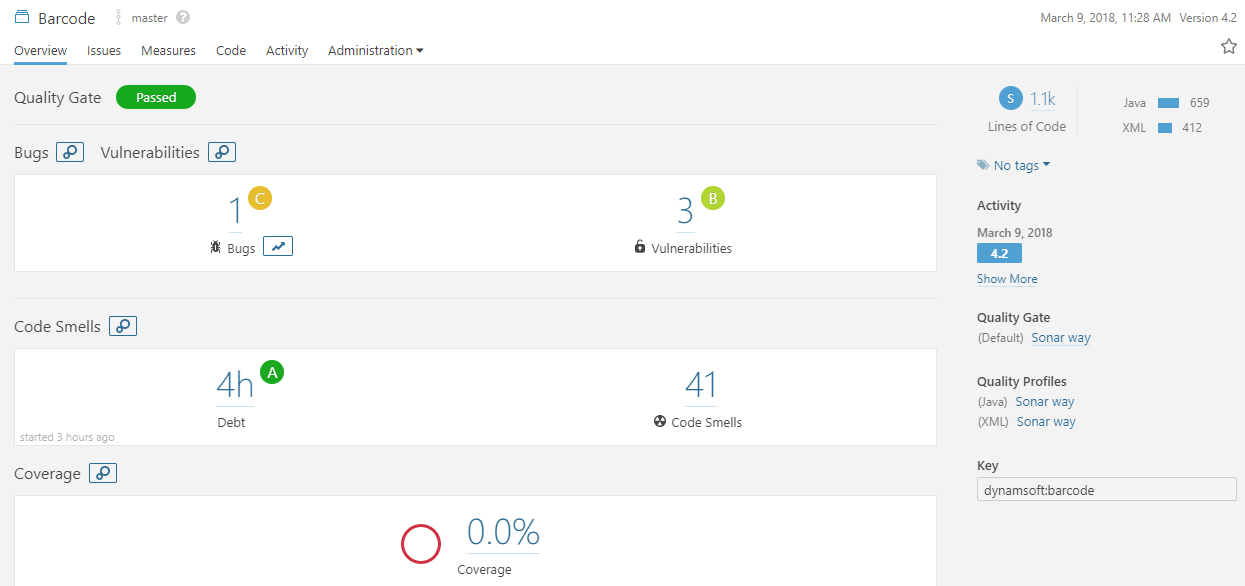Viewport: 1245px width, 586px height.
Task: Click the size rating S badge
Action: 1011,98
